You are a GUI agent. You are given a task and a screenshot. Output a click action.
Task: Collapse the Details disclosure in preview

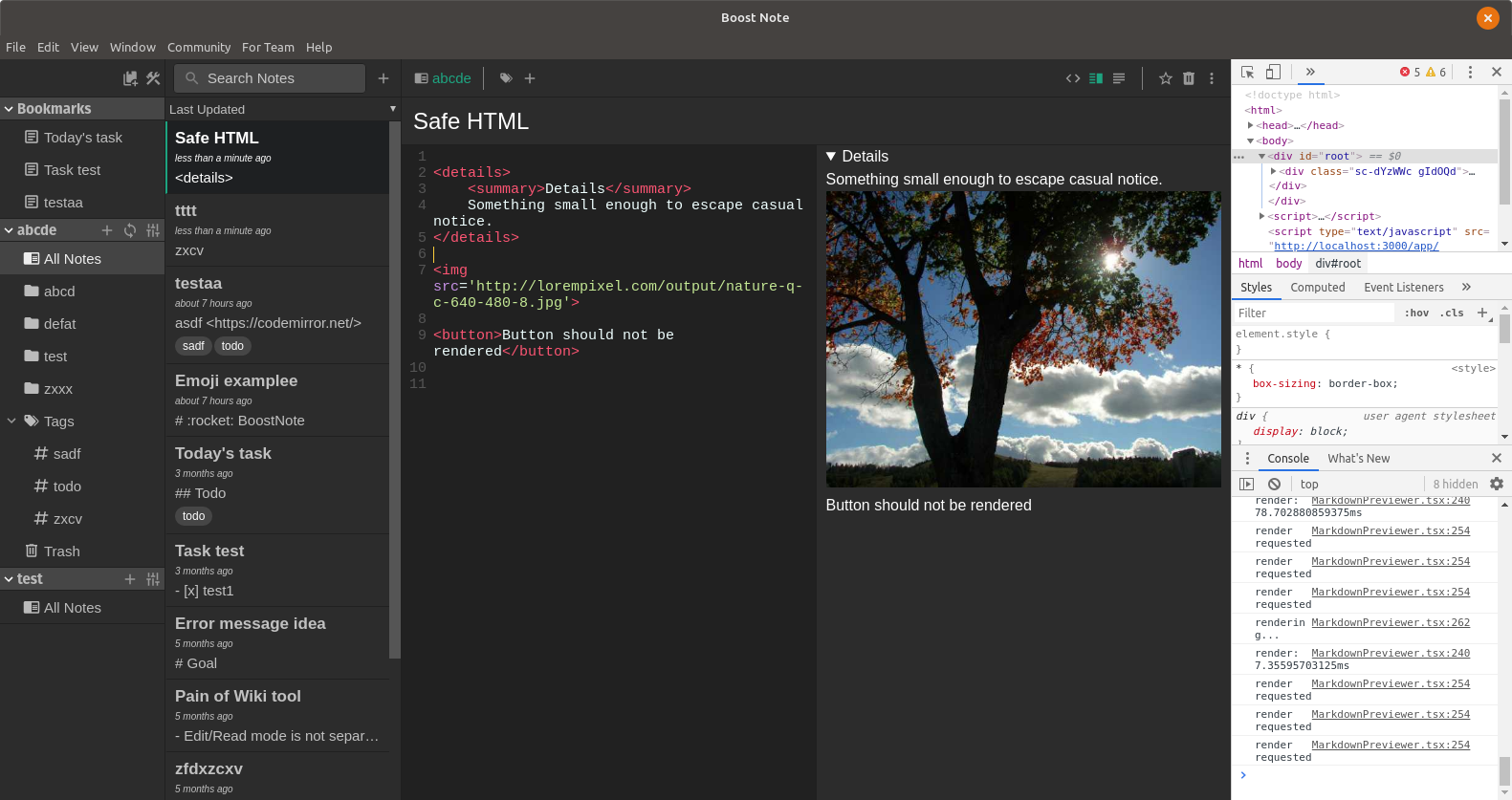coord(831,156)
